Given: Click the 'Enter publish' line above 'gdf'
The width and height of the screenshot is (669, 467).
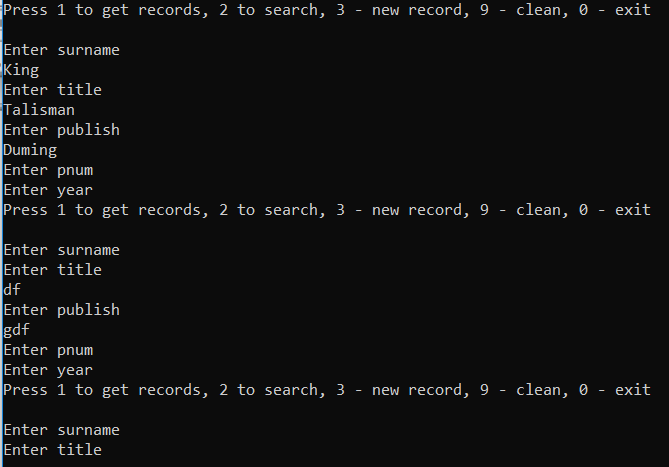Looking at the screenshot, I should (61, 310).
